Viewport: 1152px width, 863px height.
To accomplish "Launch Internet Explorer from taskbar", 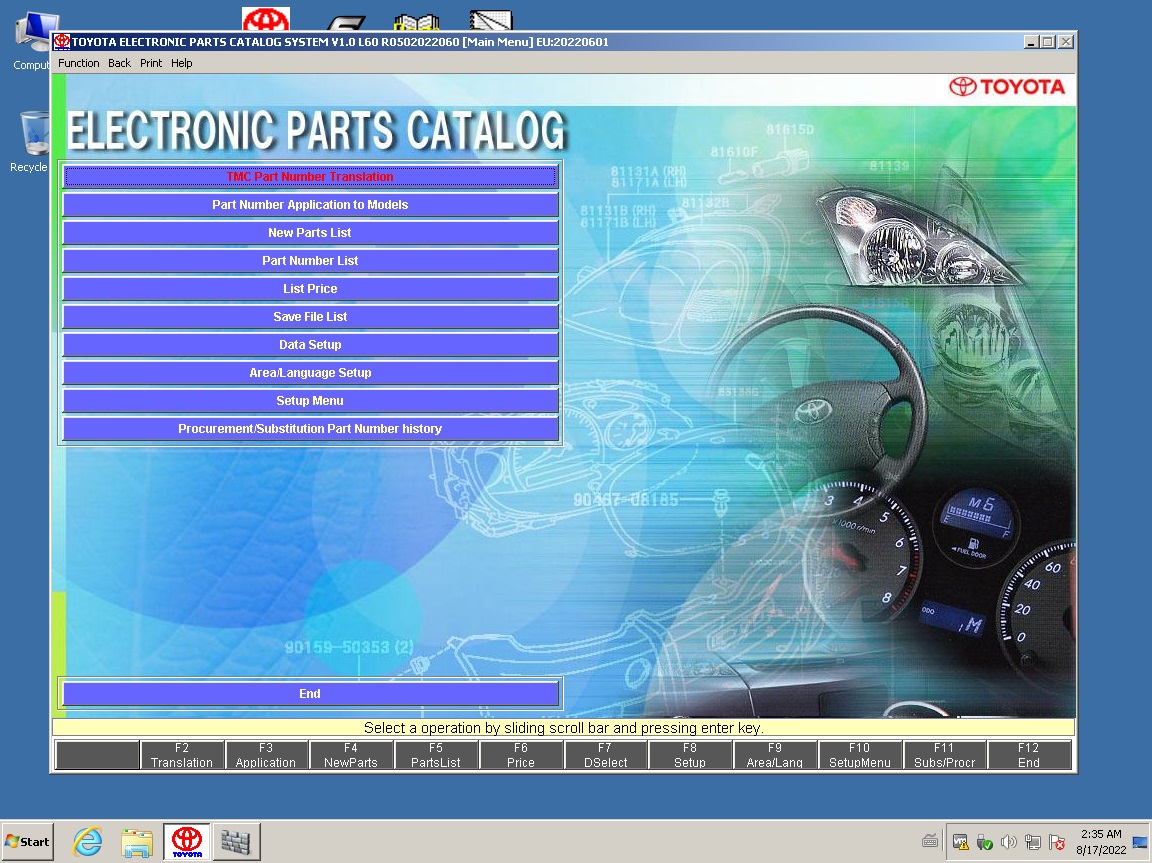I will tap(87, 842).
